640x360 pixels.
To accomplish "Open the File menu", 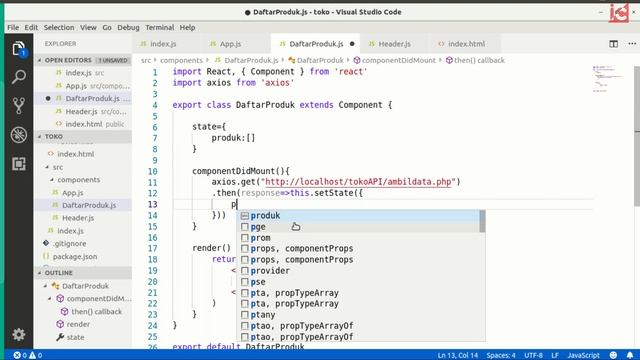I will tap(13, 27).
